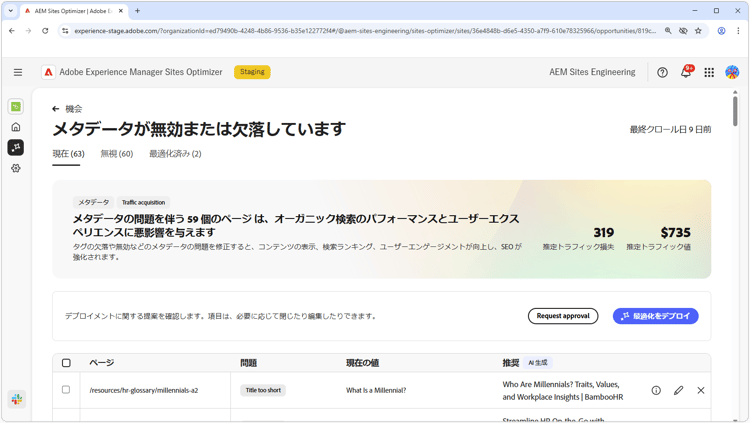Click the Staging badge
Screen dimensions: 750x423
tap(252, 72)
